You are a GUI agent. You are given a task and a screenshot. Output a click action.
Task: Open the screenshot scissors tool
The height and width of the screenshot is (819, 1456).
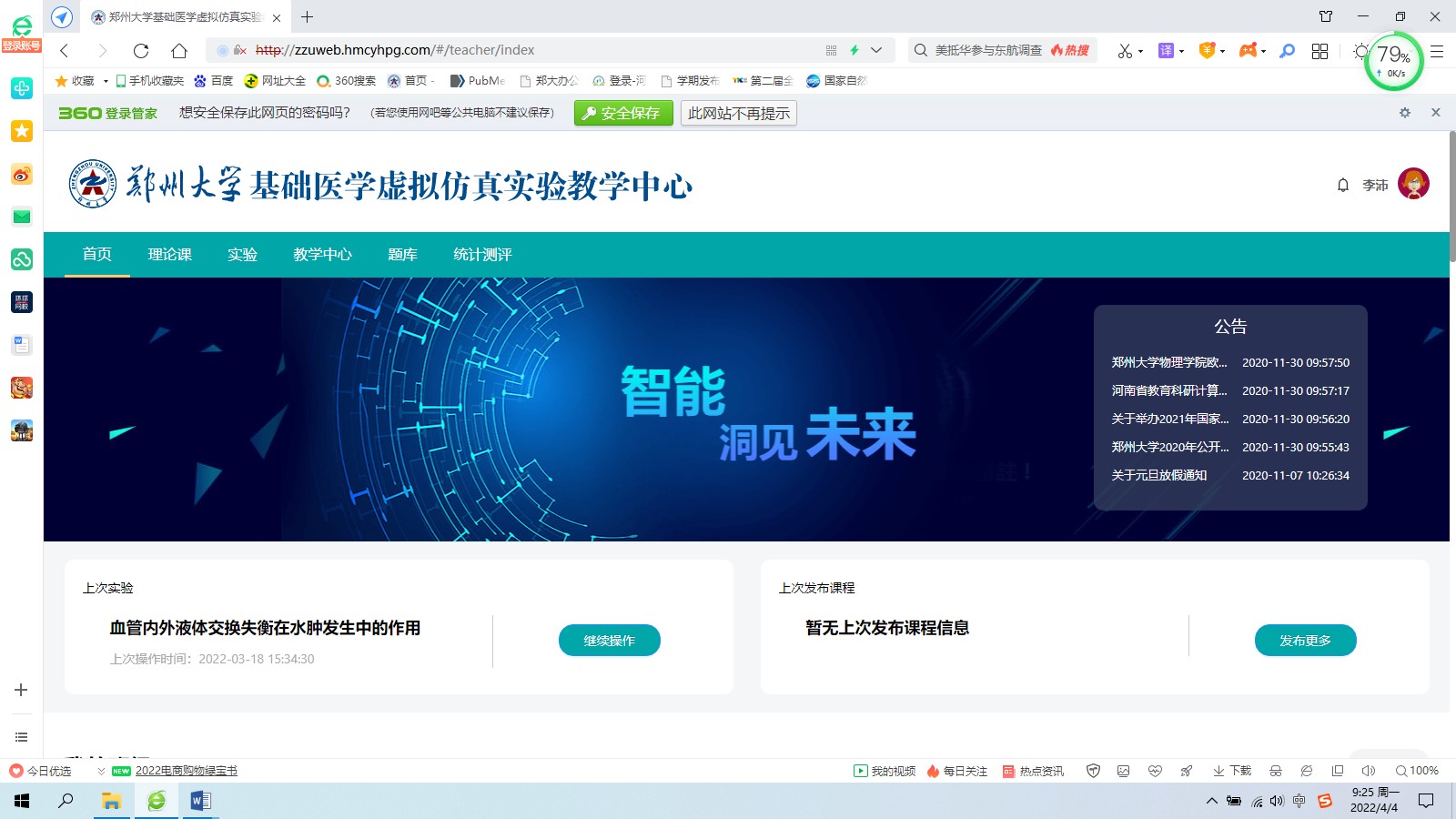pos(1126,51)
